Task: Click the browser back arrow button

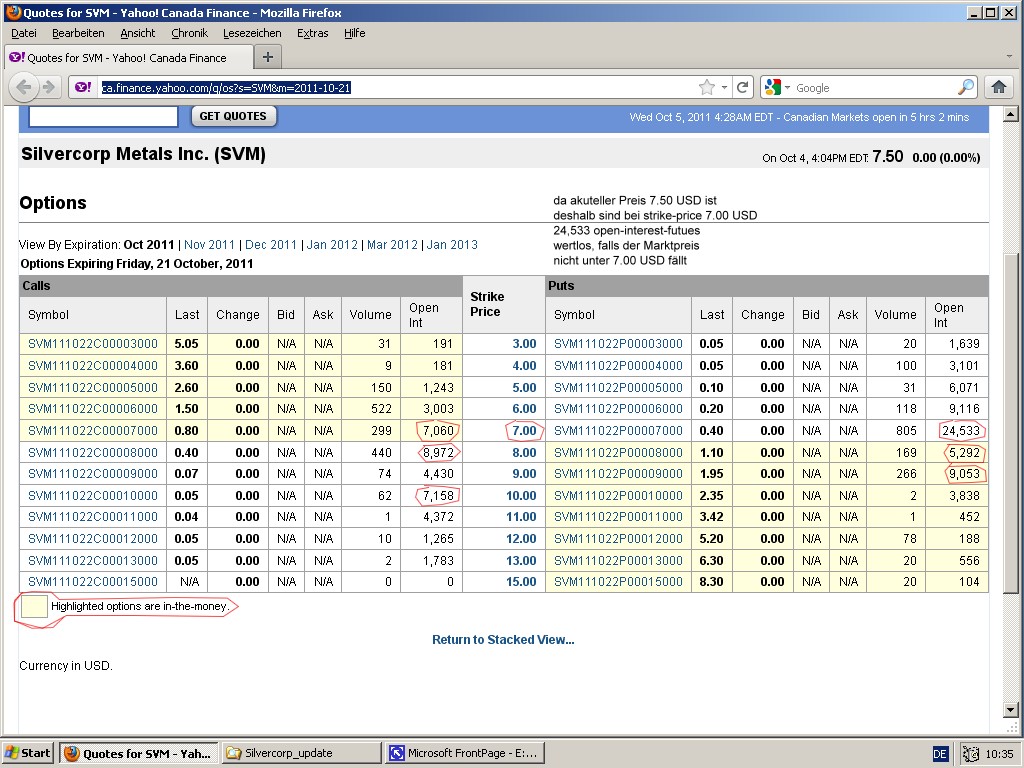Action: coord(23,88)
